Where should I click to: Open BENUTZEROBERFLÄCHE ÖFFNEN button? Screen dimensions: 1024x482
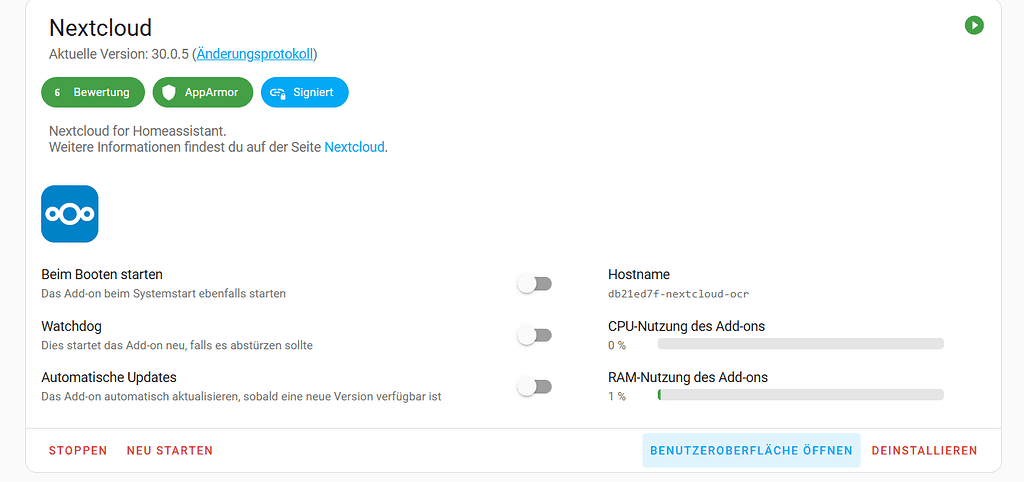coord(751,451)
